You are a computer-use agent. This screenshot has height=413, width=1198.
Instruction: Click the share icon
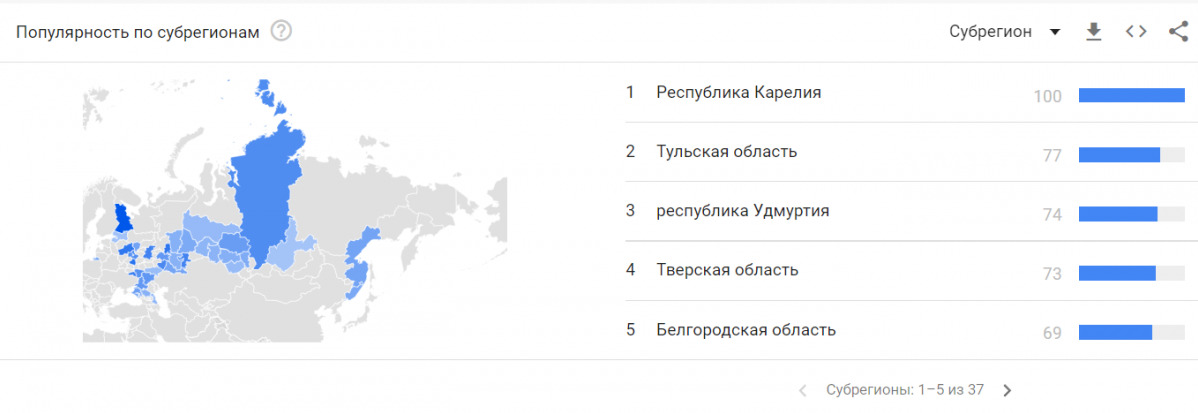(x=1177, y=32)
